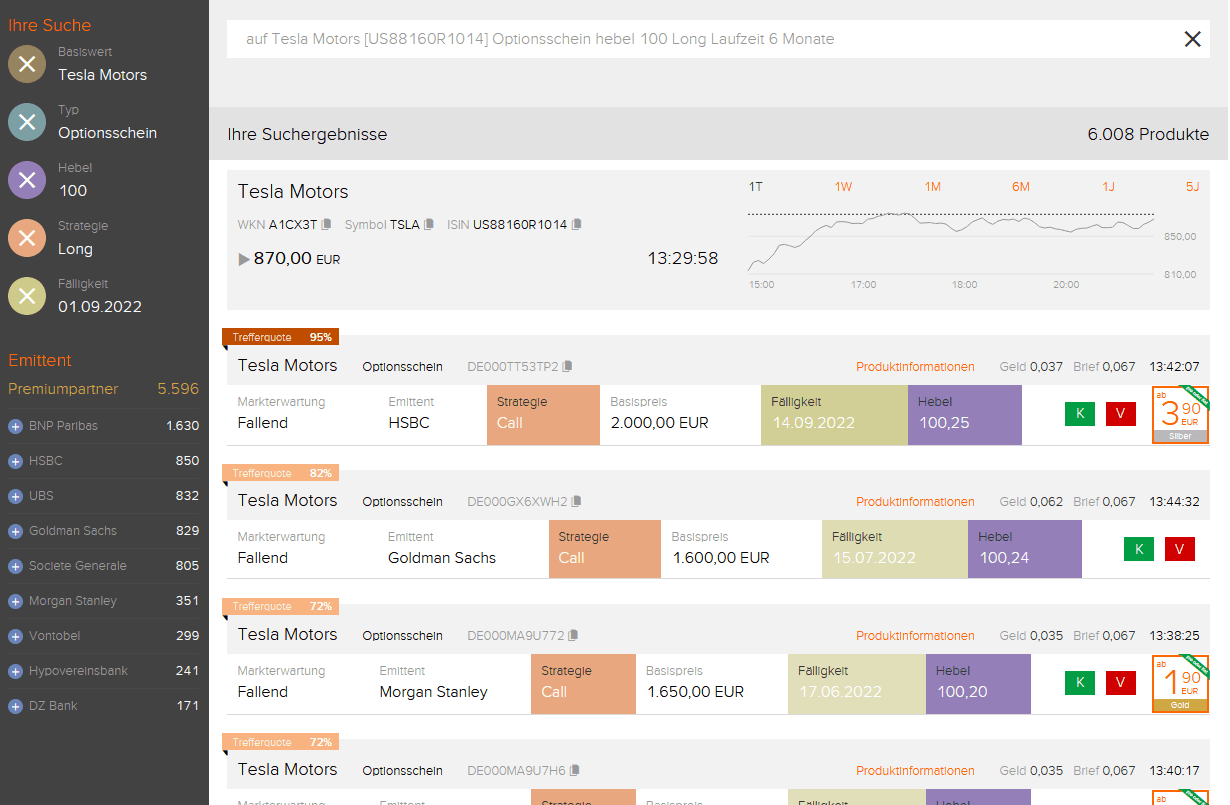This screenshot has height=805, width=1230.
Task: Expand the UBS issuer filter
Action: pyautogui.click(x=15, y=496)
